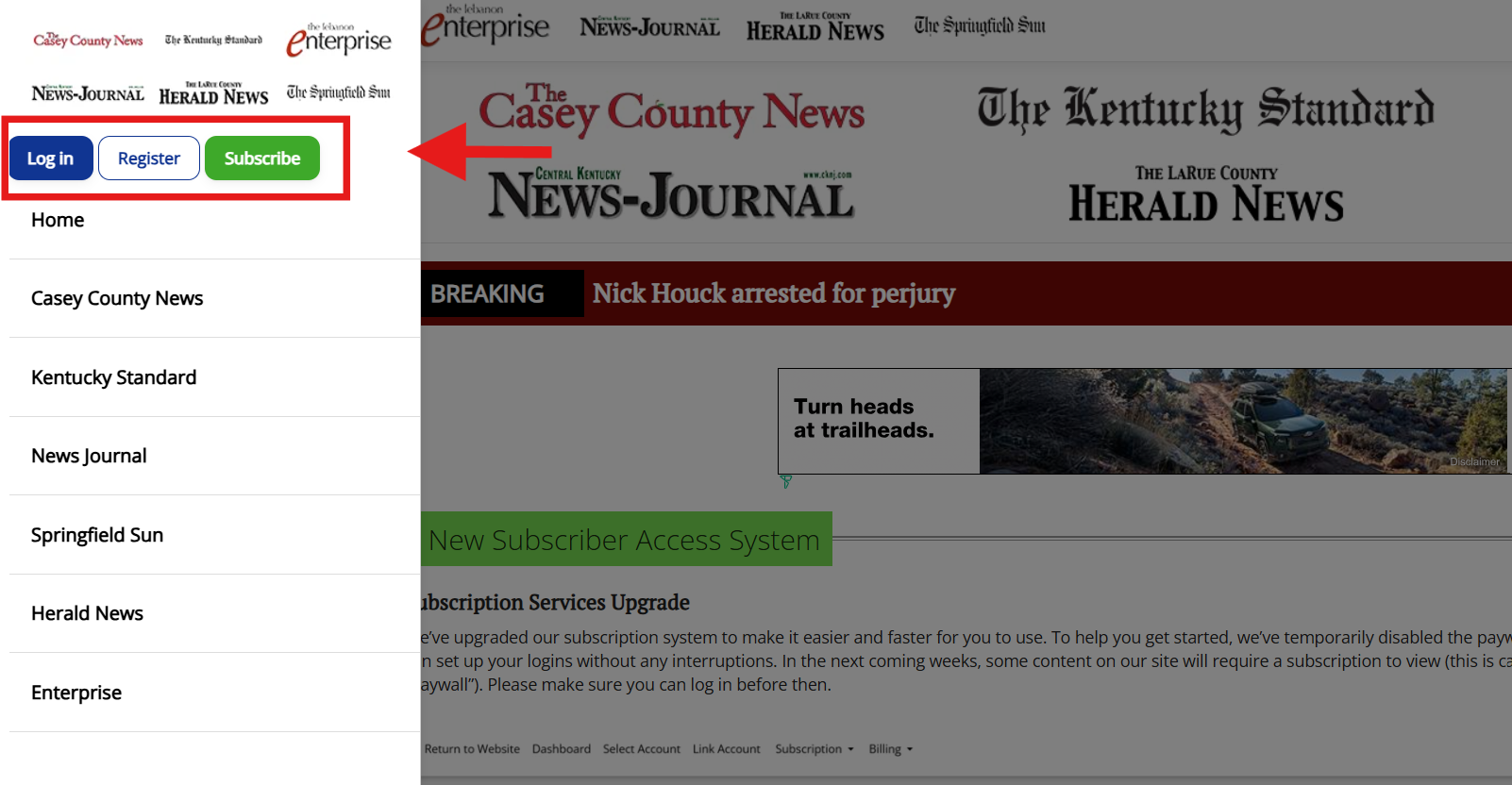Click the News-Journal logo in sidebar
Image resolution: width=1512 pixels, height=785 pixels.
88,92
